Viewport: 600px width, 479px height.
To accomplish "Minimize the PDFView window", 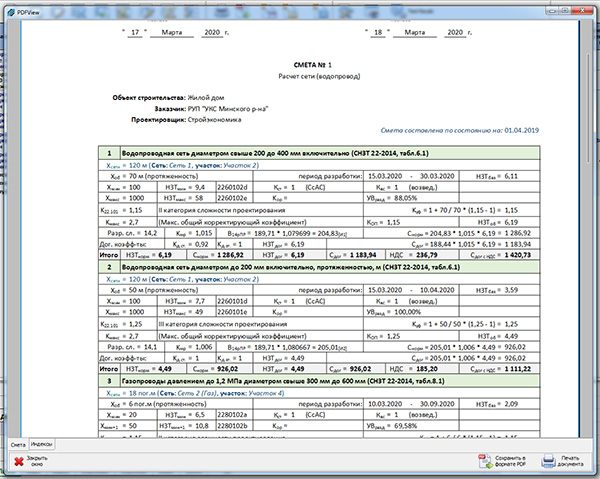I will tap(552, 11).
